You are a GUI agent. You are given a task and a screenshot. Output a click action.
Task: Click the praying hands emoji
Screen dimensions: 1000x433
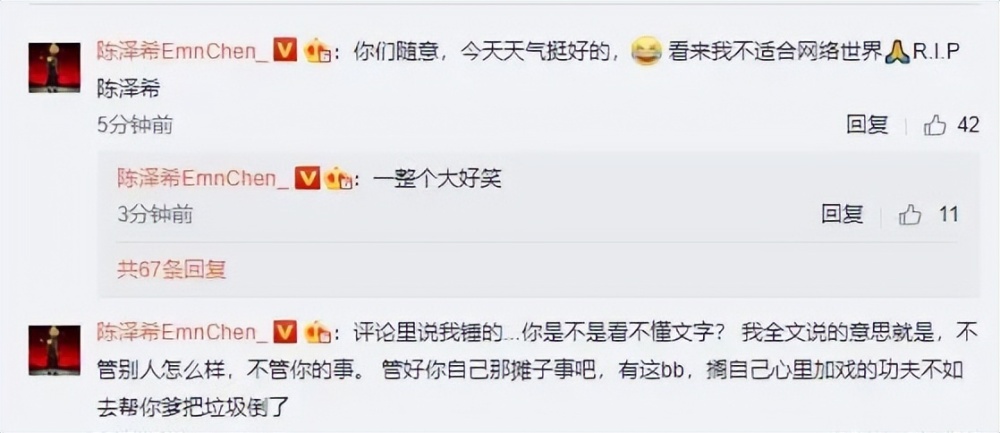[x=897, y=52]
